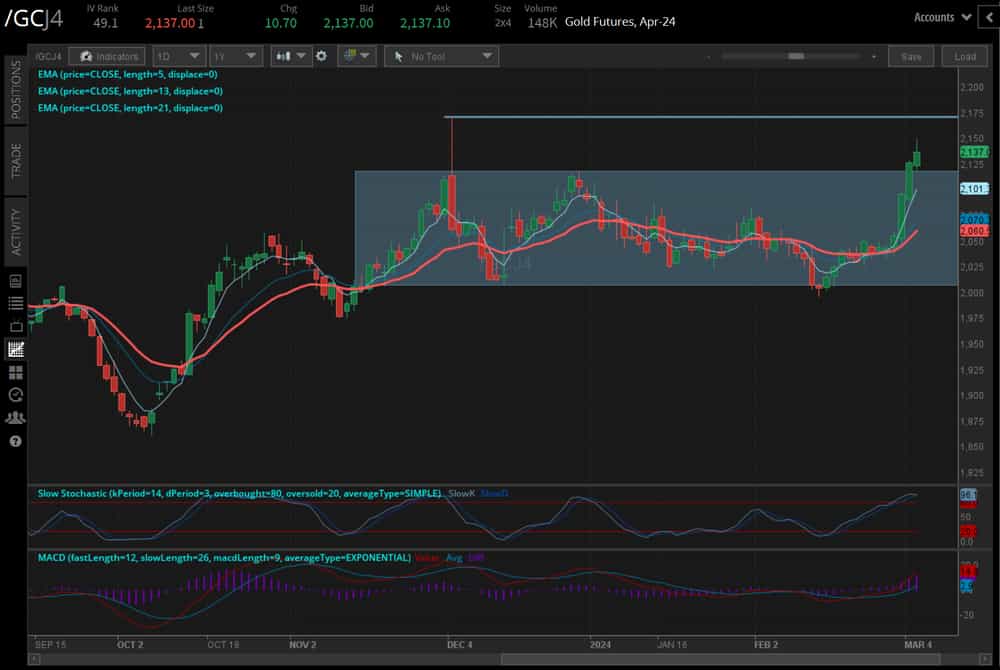Open the grid layout icon in sidebar

[x=15, y=372]
